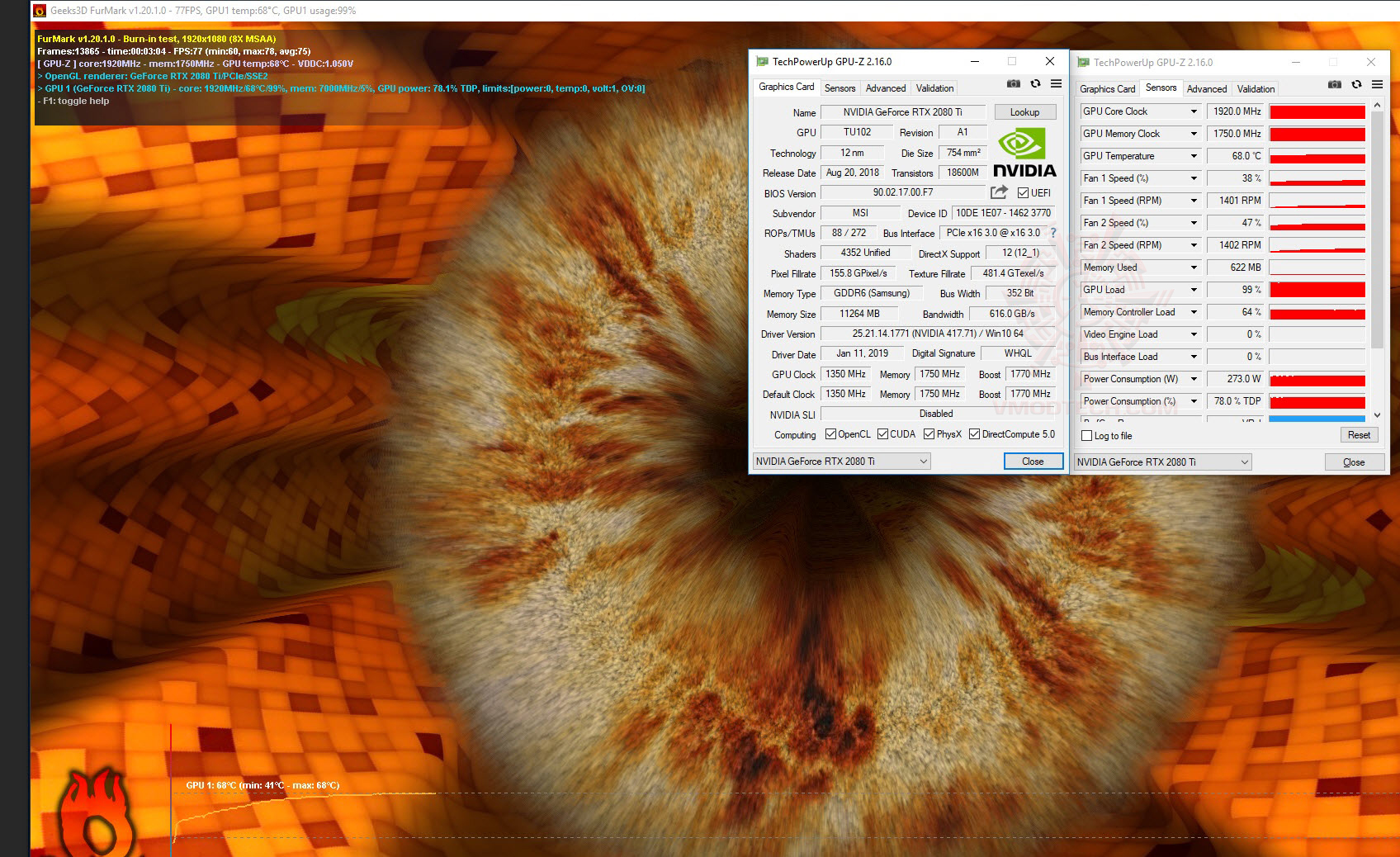Open the hamburger menu in Graphics Card window
Viewport: 1400px width, 857px height.
click(1056, 84)
